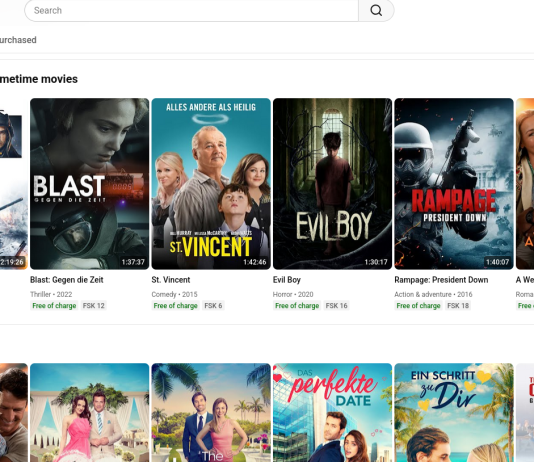This screenshot has height=462, width=534.
Task: Click the FSK 18 badge under Rampage
Action: (458, 306)
